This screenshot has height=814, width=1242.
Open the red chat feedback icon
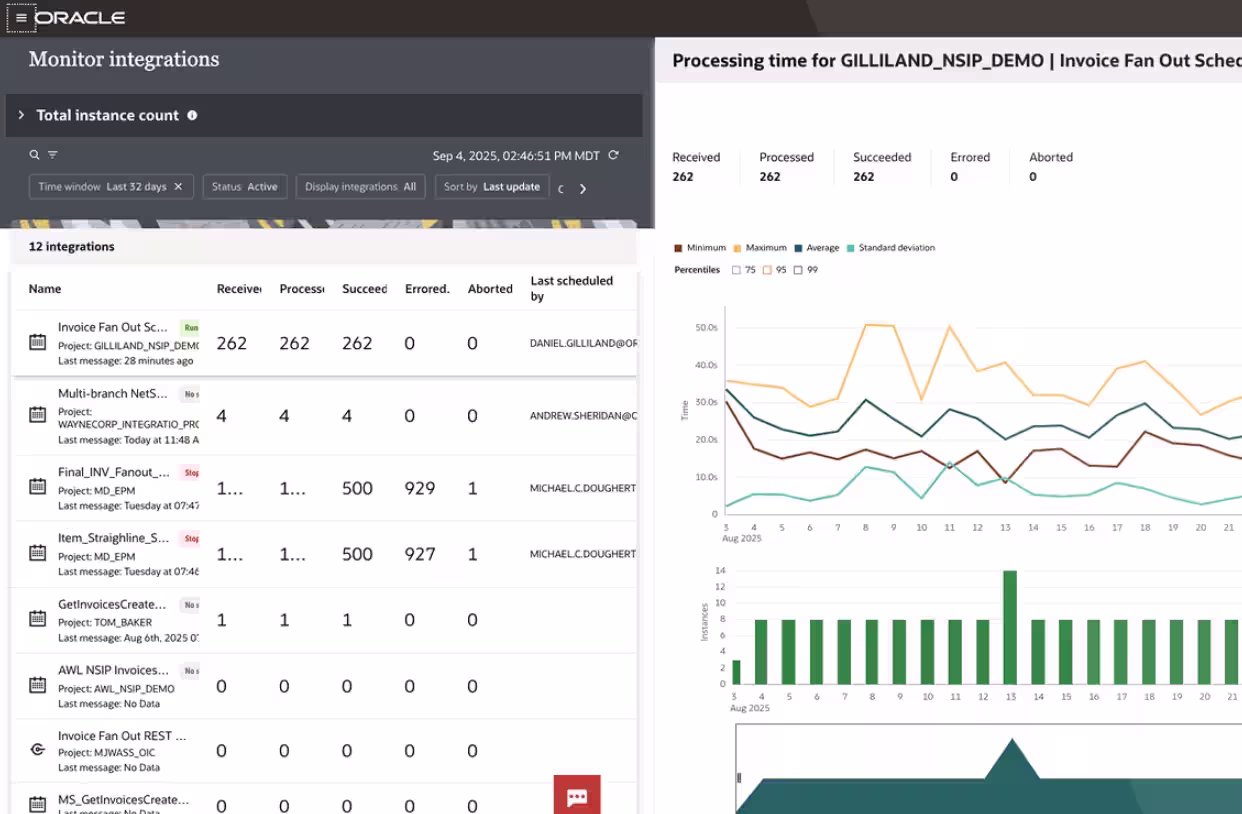tap(577, 796)
